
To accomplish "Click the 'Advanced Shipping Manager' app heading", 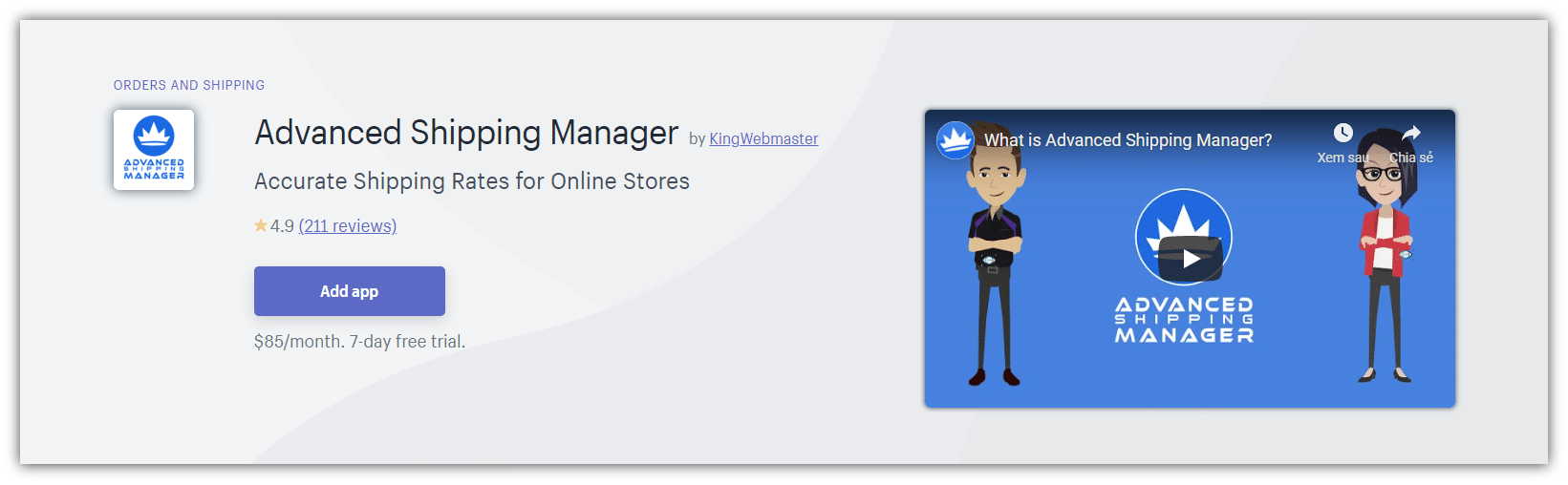I will point(466,133).
